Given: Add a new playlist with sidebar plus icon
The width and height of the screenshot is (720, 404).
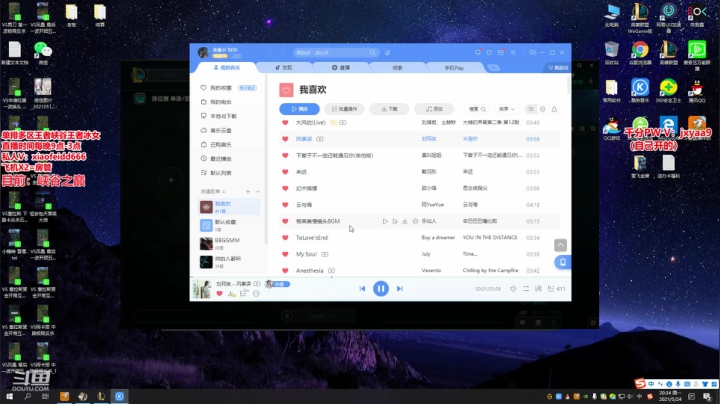Looking at the screenshot, I should 248,191.
